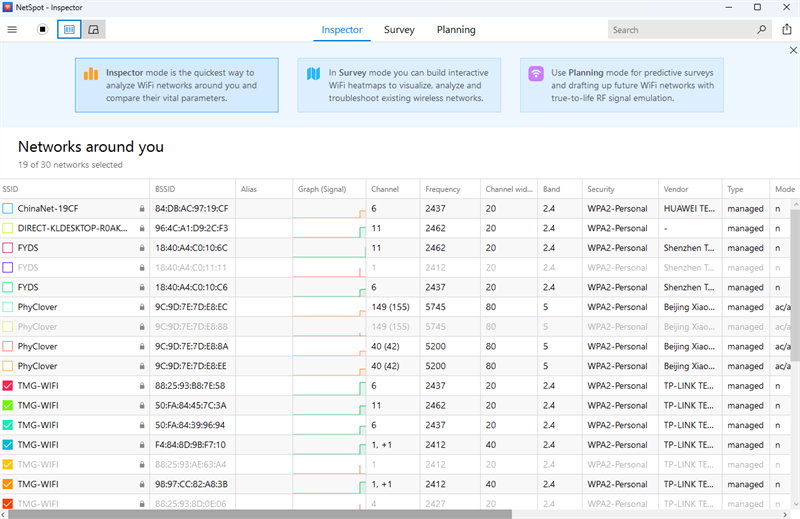Click the Survey mode info card
Screen dimensions: 800x519
pyautogui.click(x=399, y=85)
